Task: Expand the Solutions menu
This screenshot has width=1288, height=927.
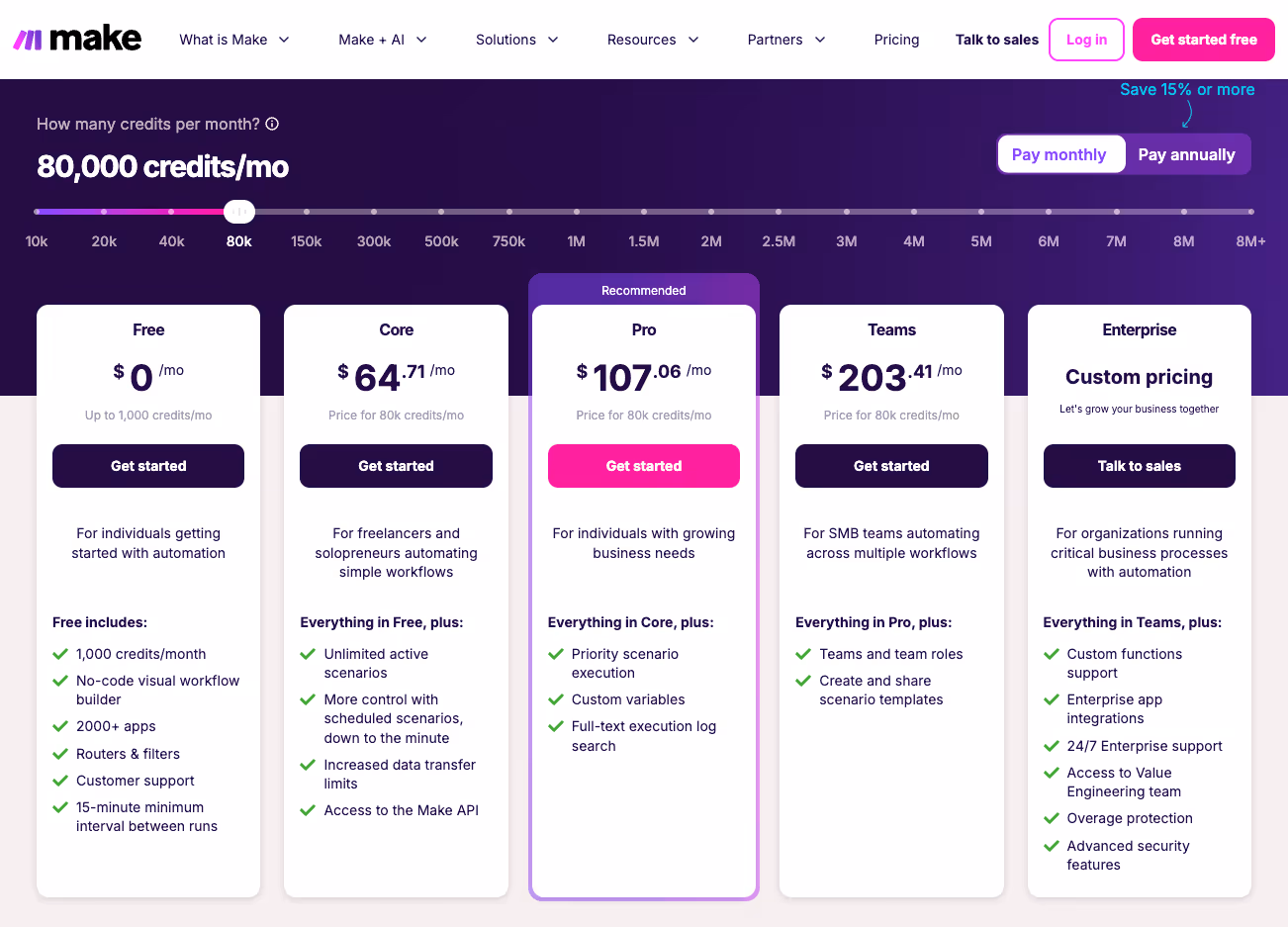Action: (x=517, y=40)
